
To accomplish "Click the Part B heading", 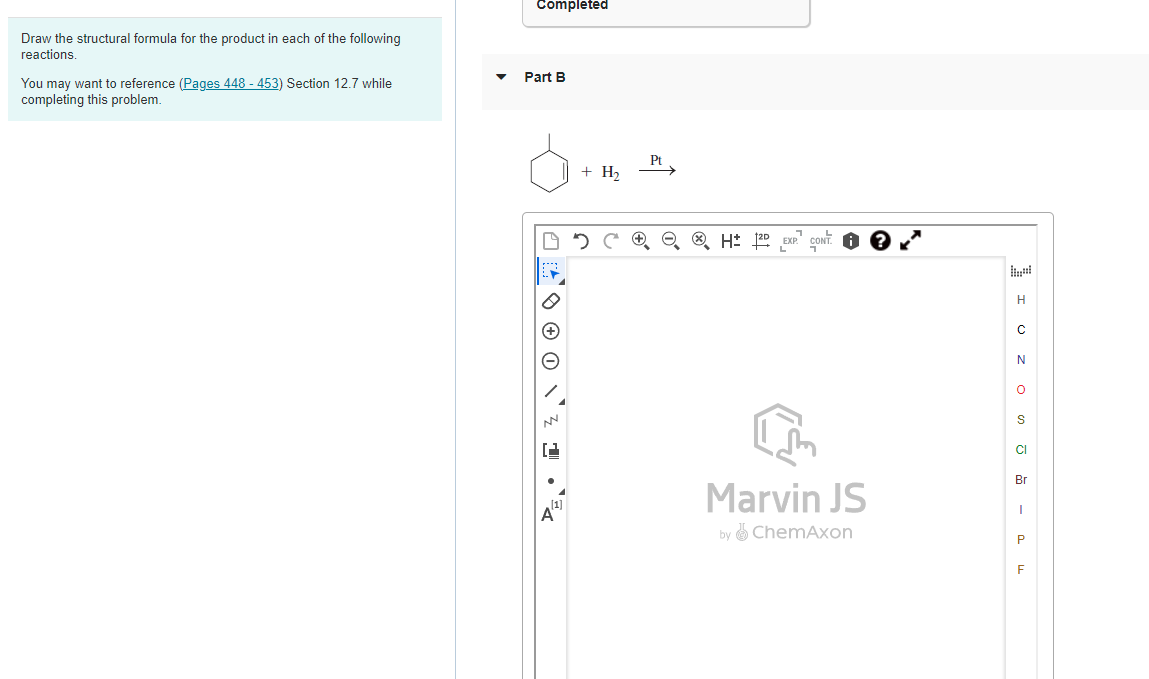I will click(544, 77).
